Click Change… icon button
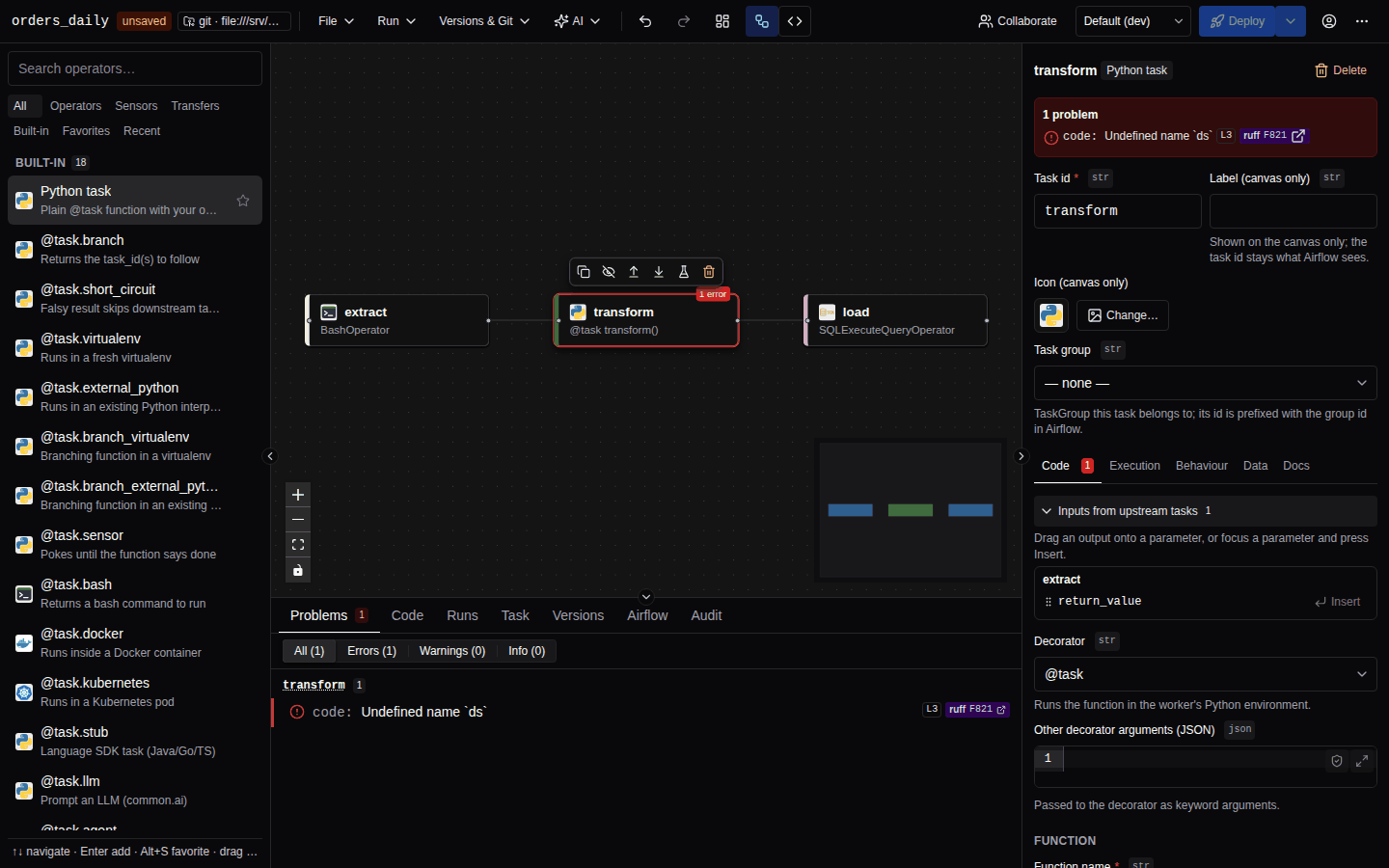Image resolution: width=1389 pixels, height=868 pixels. 1123,315
